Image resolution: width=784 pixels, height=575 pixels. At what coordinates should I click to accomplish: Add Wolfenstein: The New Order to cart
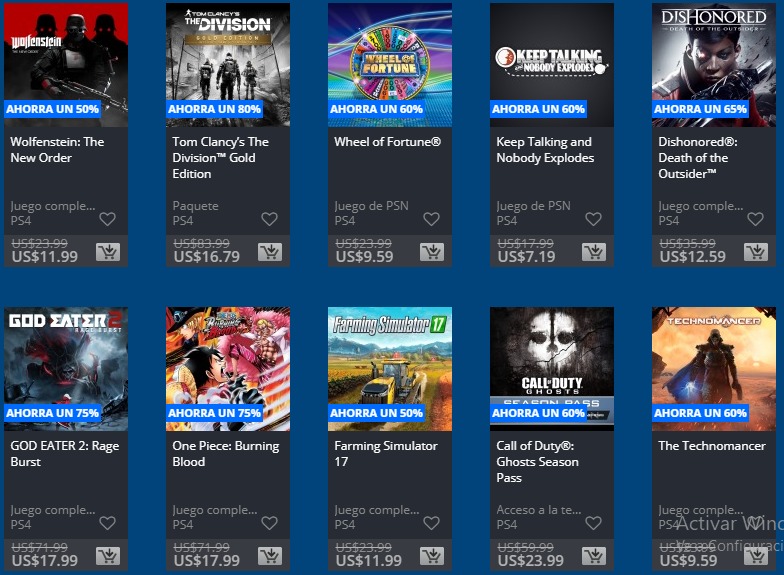pos(108,252)
